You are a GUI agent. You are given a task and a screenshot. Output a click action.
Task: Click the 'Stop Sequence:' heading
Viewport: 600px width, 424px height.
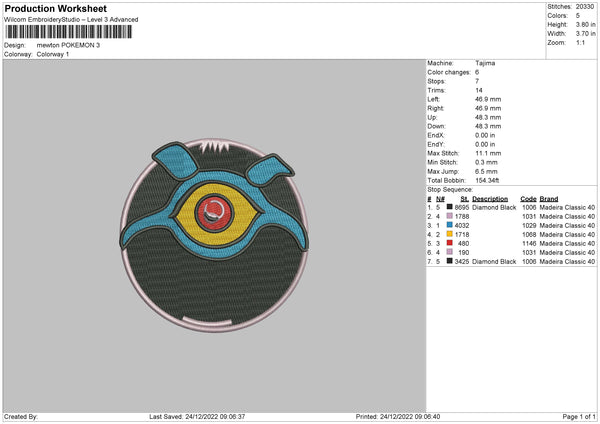[450, 189]
